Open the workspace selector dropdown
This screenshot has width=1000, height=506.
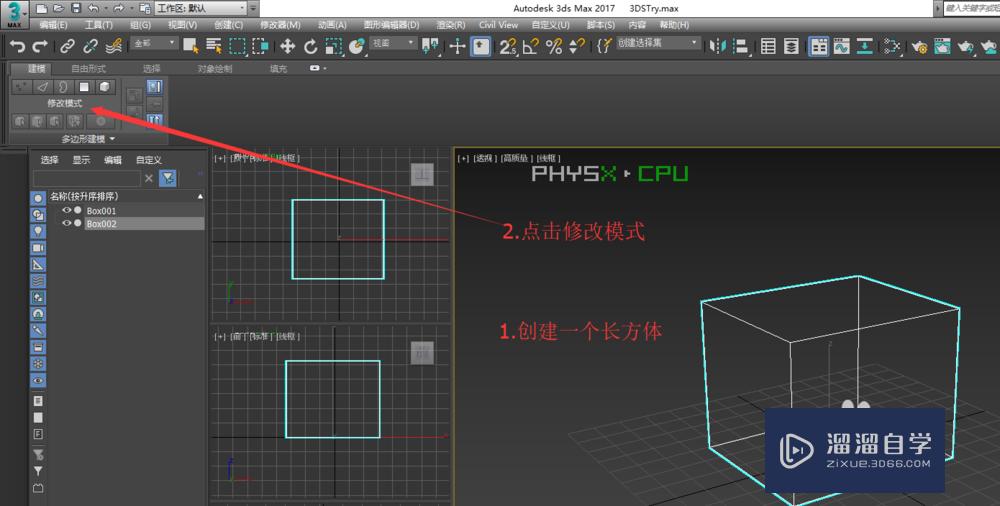[200, 8]
